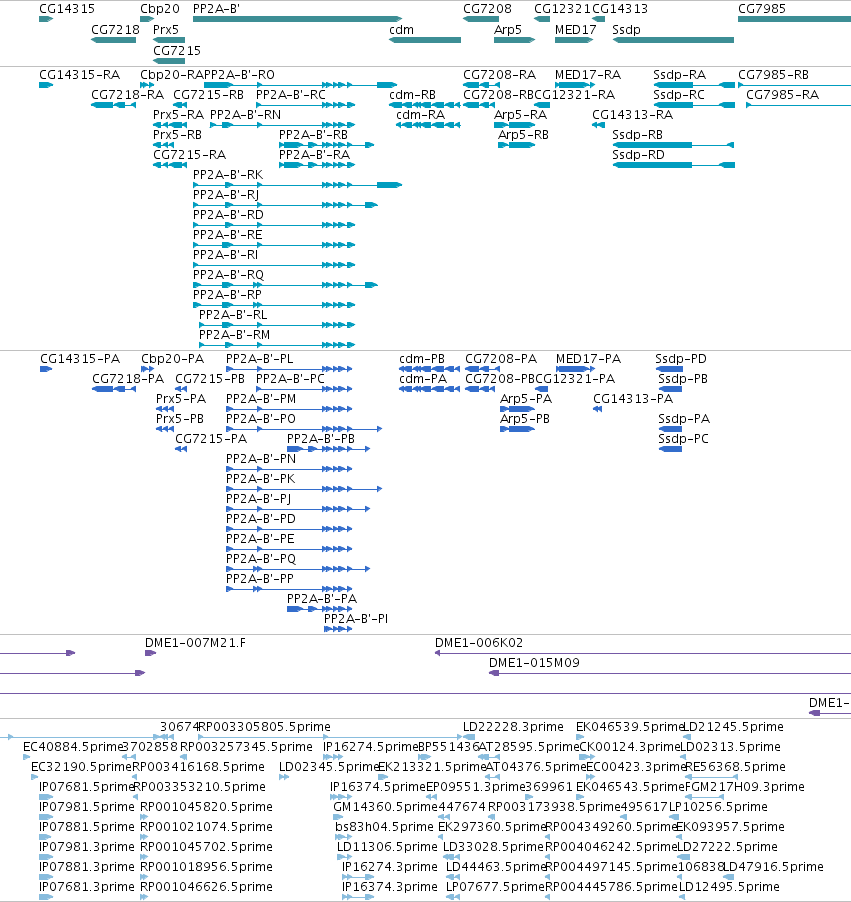Image resolution: width=851 pixels, height=902 pixels.
Task: Click EST LD11306.5prime label
Action: tap(387, 847)
